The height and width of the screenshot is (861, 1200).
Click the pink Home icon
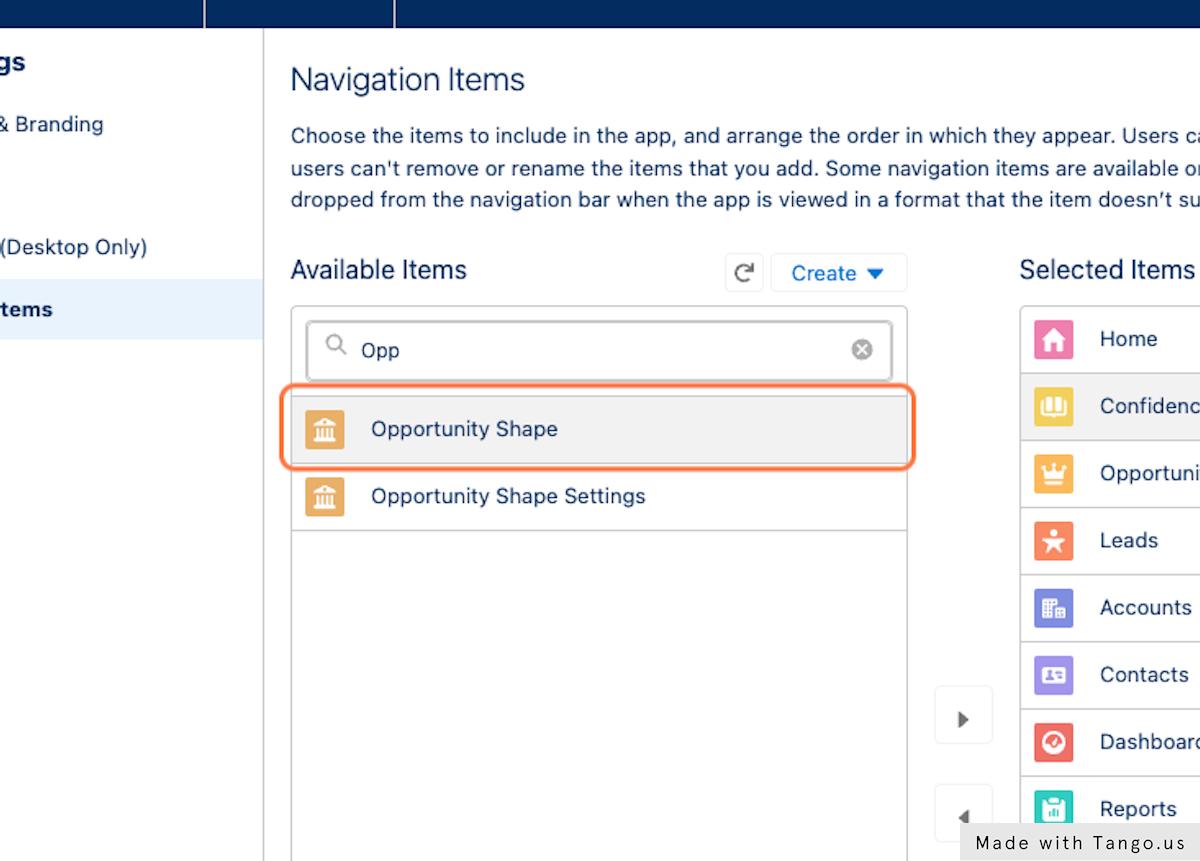[1054, 339]
